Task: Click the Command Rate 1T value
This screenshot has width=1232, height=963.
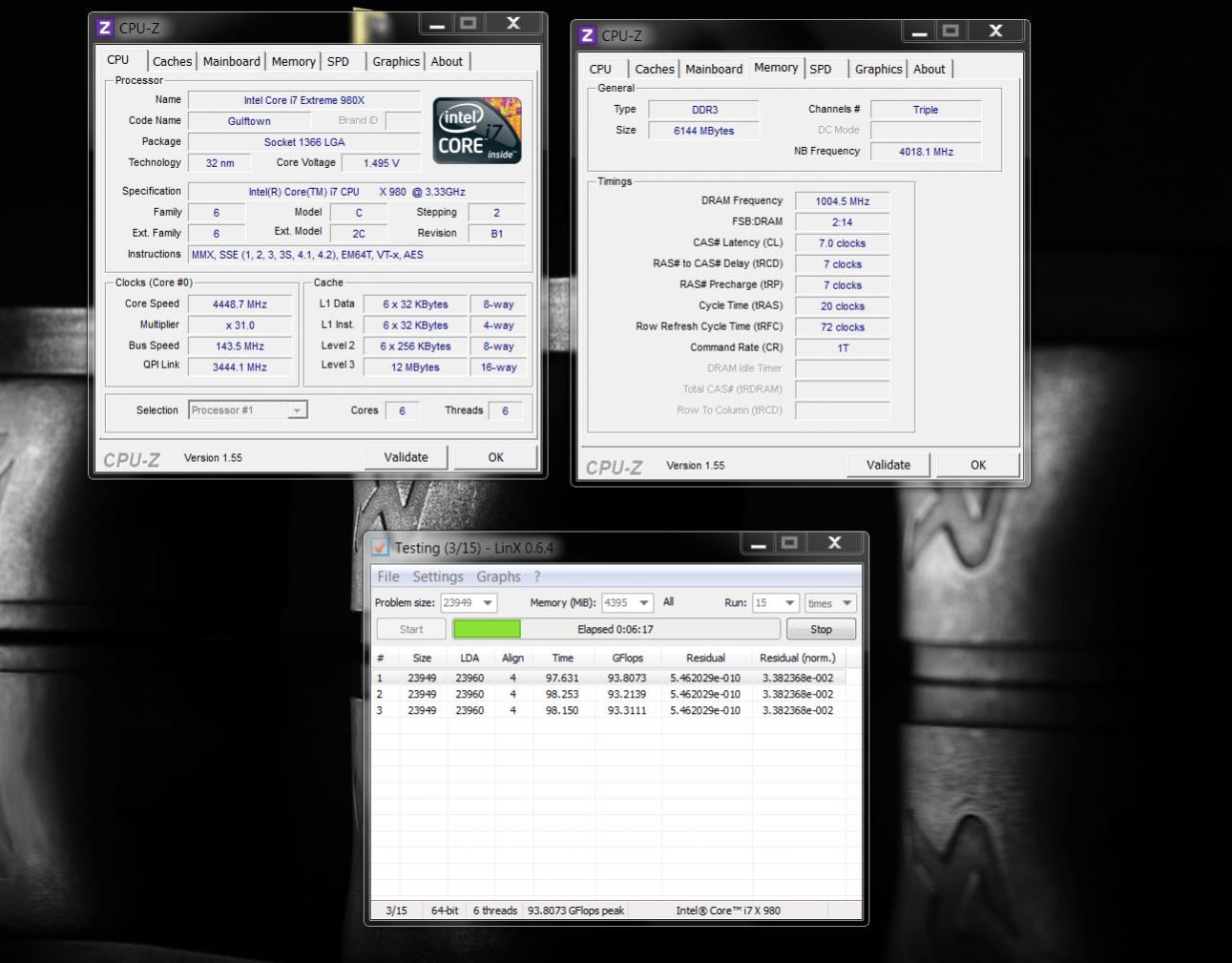Action: coord(842,348)
